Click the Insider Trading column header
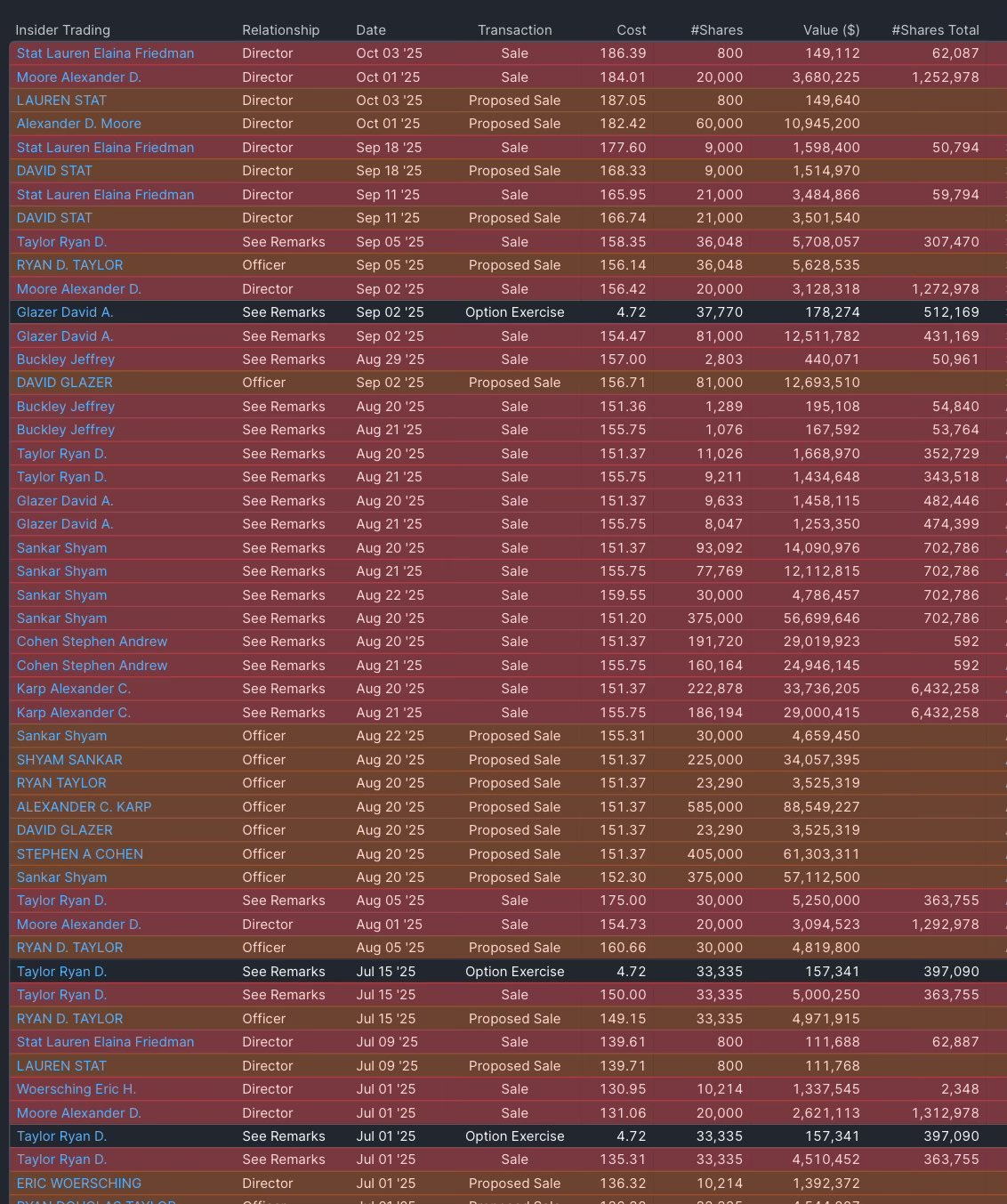The image size is (1007, 1204). coord(63,30)
